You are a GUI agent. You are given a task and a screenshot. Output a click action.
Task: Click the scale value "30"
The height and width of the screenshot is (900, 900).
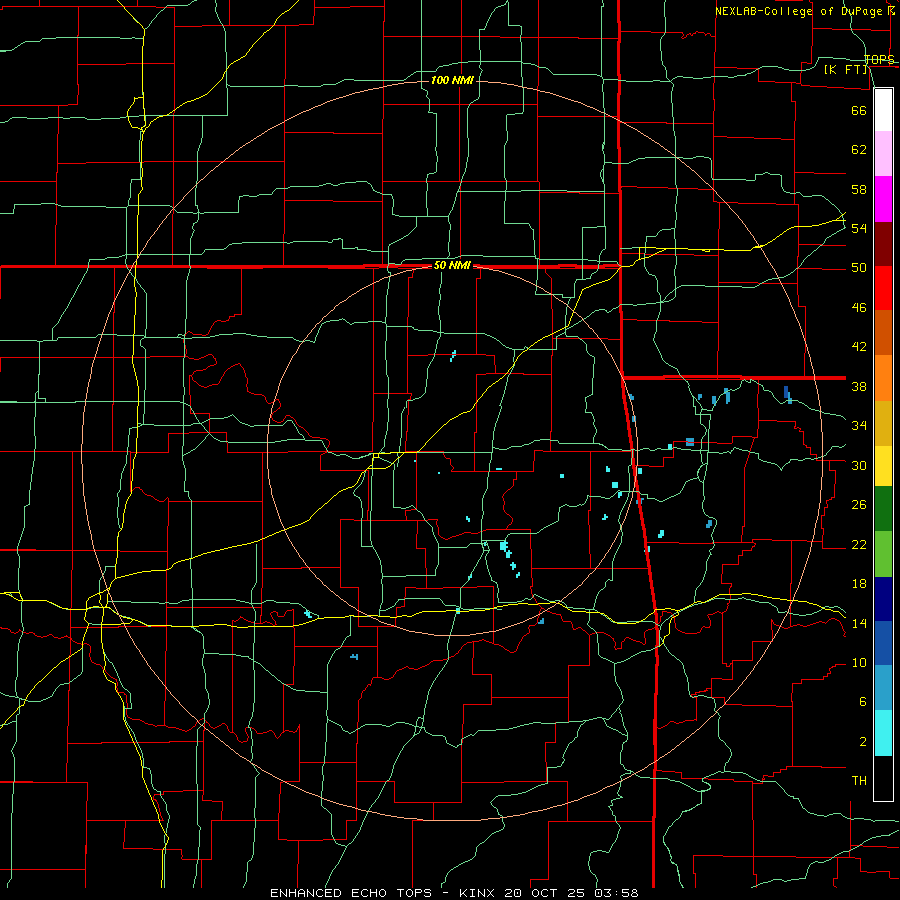[x=859, y=465]
